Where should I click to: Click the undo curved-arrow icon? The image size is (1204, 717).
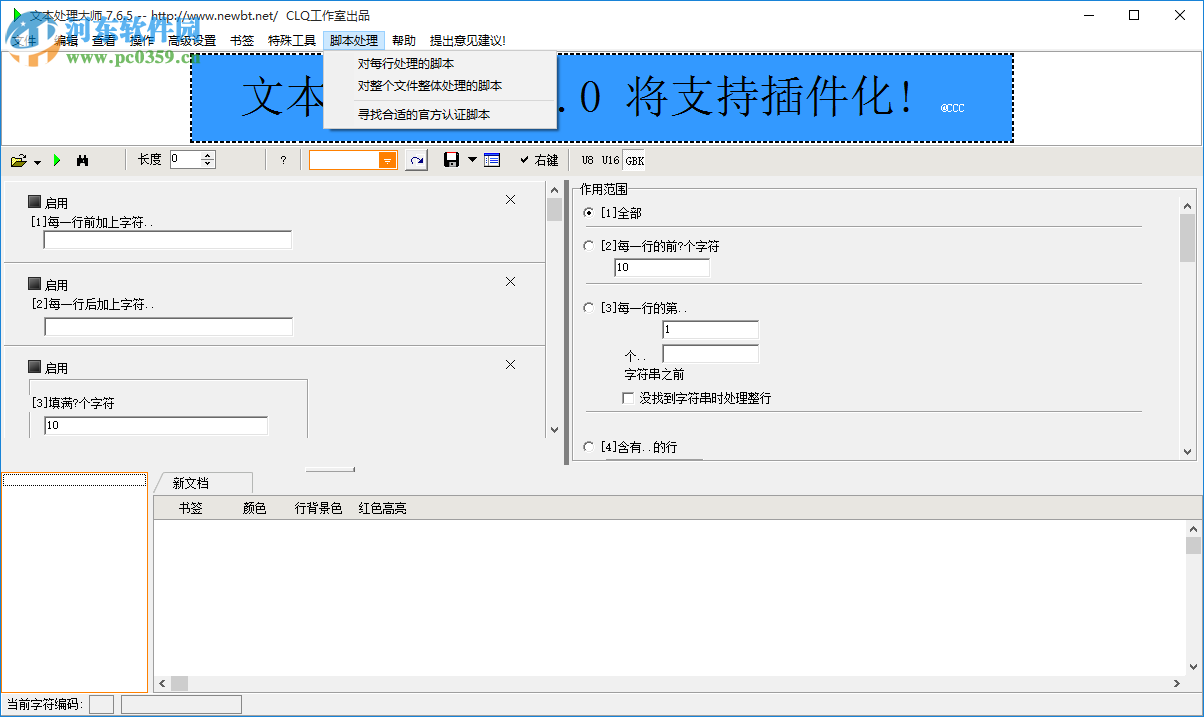point(416,159)
